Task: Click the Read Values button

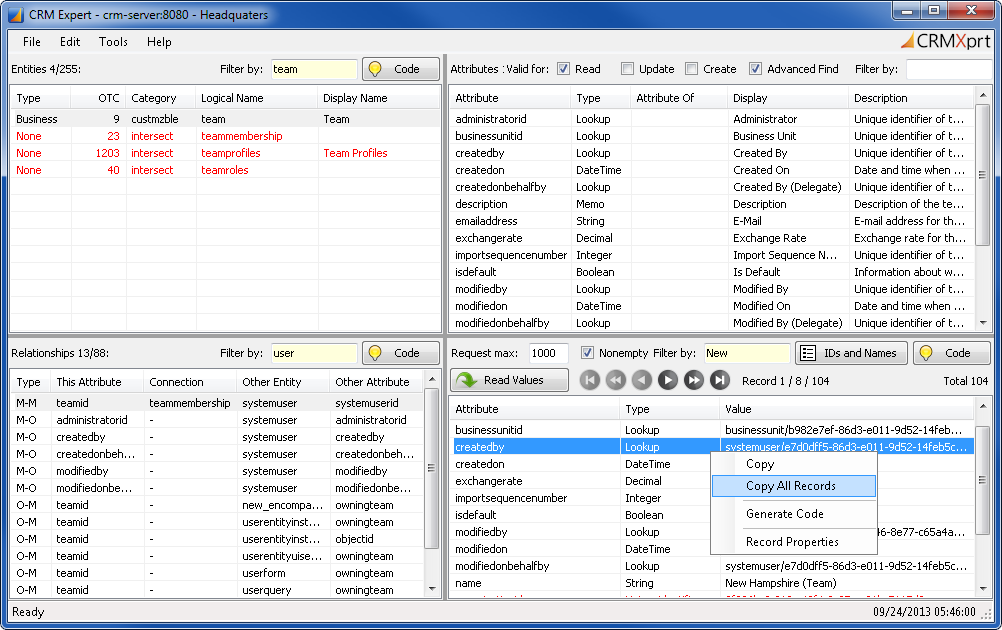Action: click(509, 380)
